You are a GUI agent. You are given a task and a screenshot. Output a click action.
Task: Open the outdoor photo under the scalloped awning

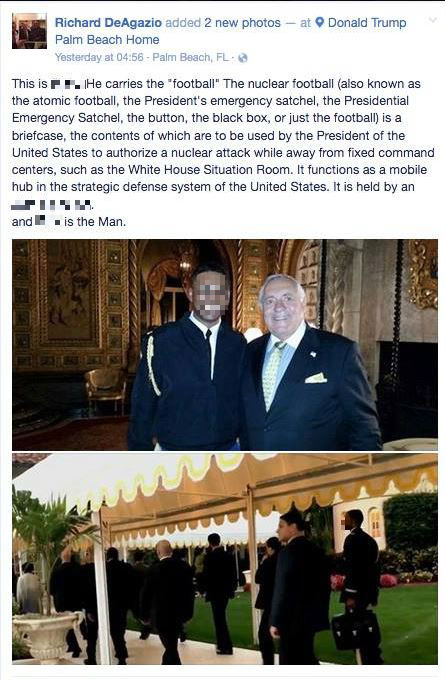tap(225, 559)
